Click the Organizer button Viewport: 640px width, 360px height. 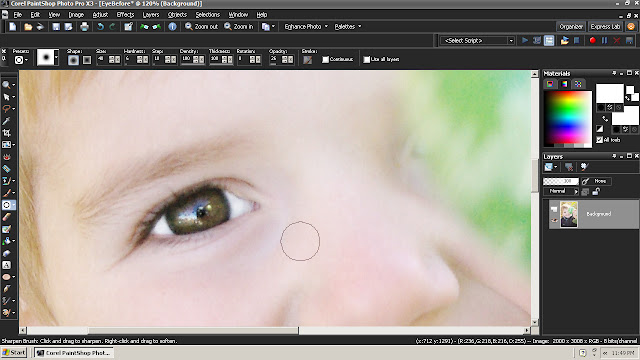coord(571,27)
